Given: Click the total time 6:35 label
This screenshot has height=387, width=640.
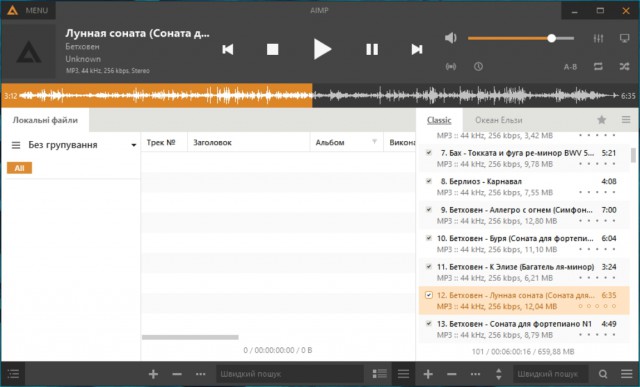Looking at the screenshot, I should 628,96.
